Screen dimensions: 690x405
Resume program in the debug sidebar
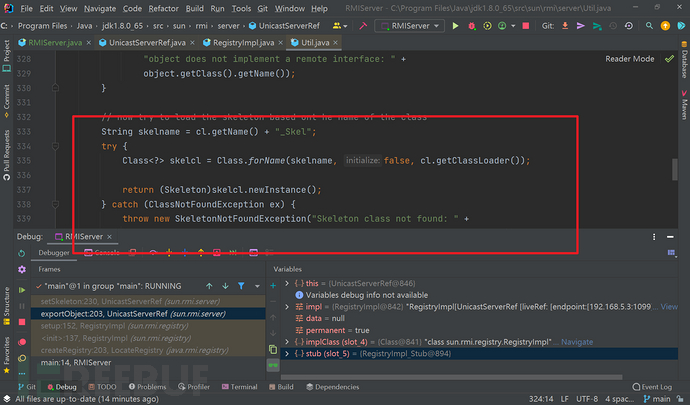[22, 290]
